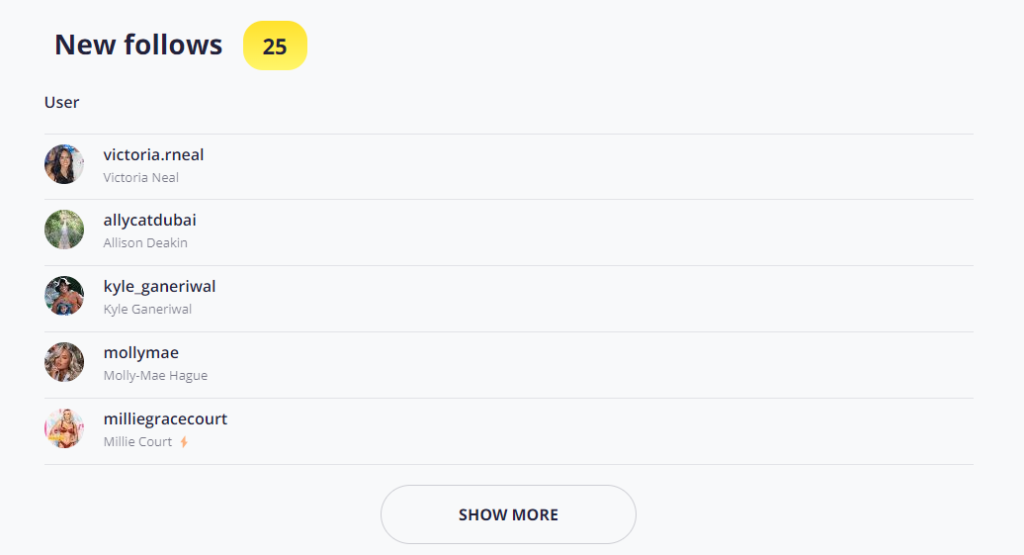Image resolution: width=1024 pixels, height=555 pixels.
Task: Click the Kyle Ganeriwal full name text
Action: pyautogui.click(x=148, y=309)
